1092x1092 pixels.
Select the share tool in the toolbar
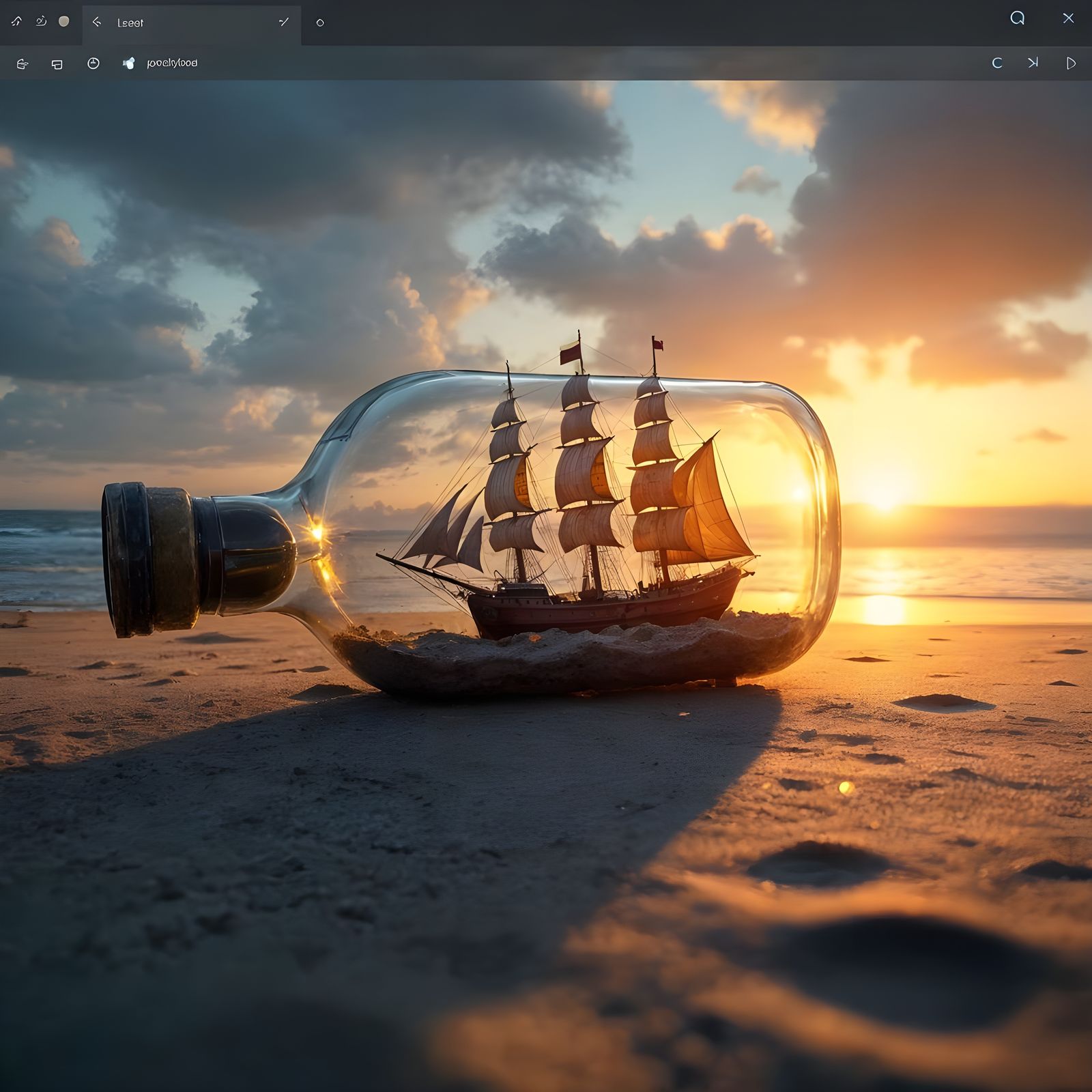click(21, 63)
